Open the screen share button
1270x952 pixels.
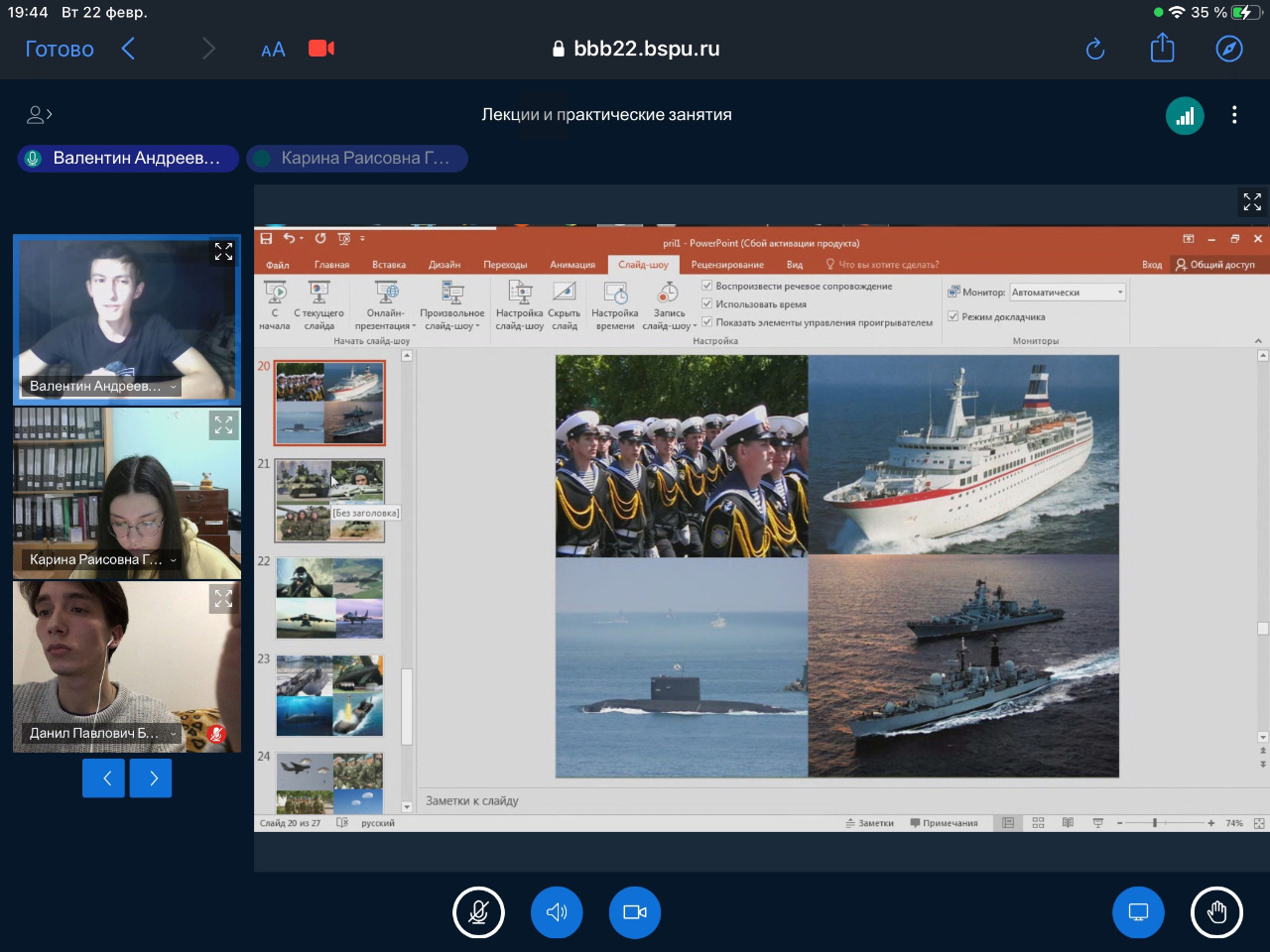pyautogui.click(x=1138, y=912)
